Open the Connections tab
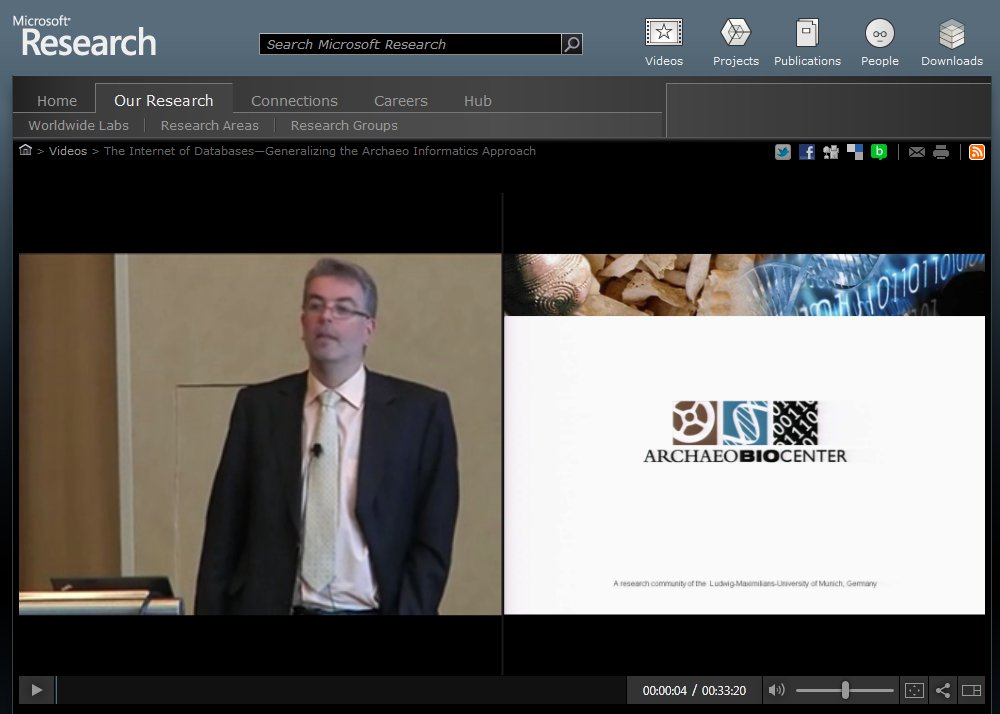The height and width of the screenshot is (714, 1000). tap(294, 101)
